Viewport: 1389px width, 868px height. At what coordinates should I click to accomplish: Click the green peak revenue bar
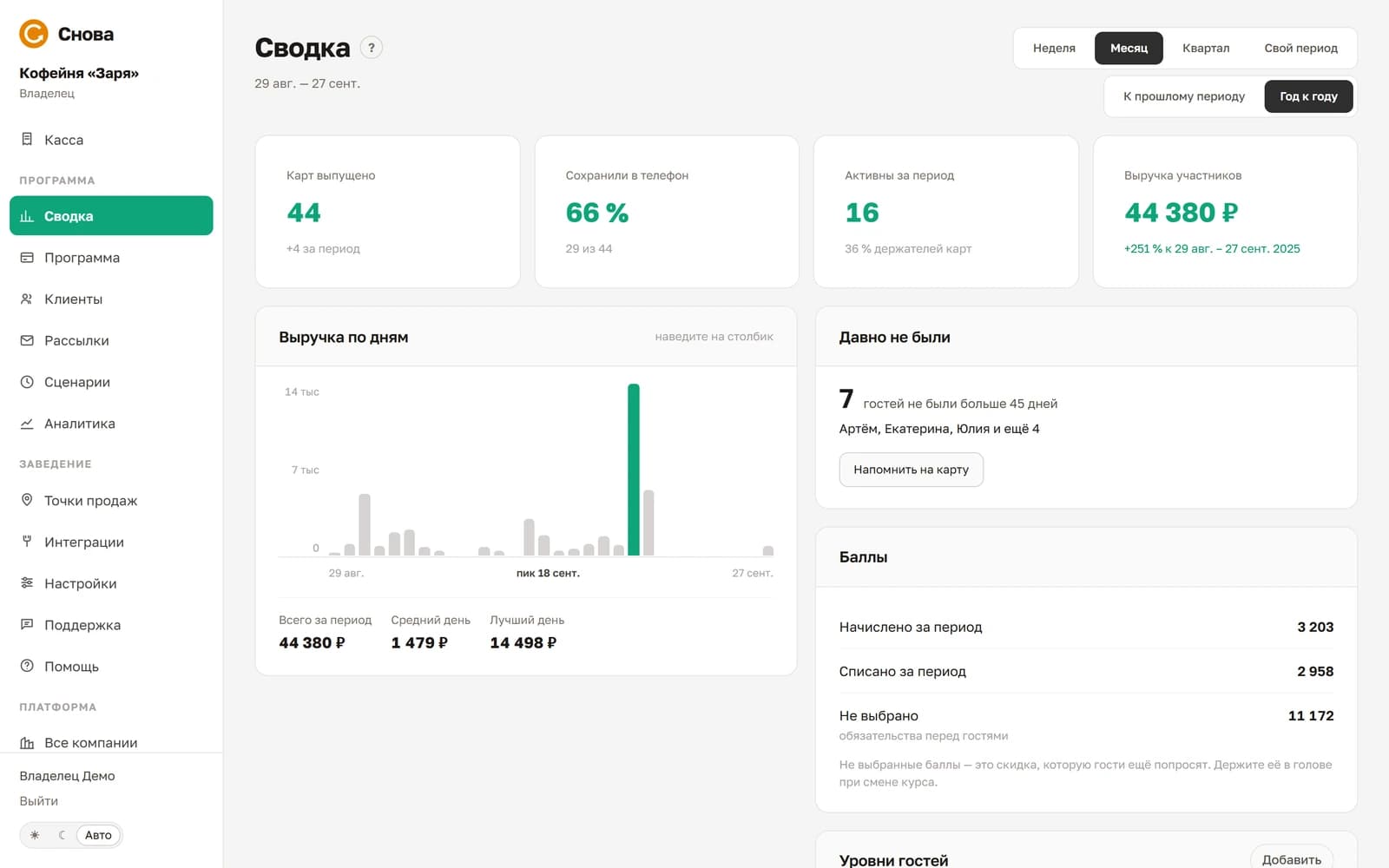(x=634, y=470)
